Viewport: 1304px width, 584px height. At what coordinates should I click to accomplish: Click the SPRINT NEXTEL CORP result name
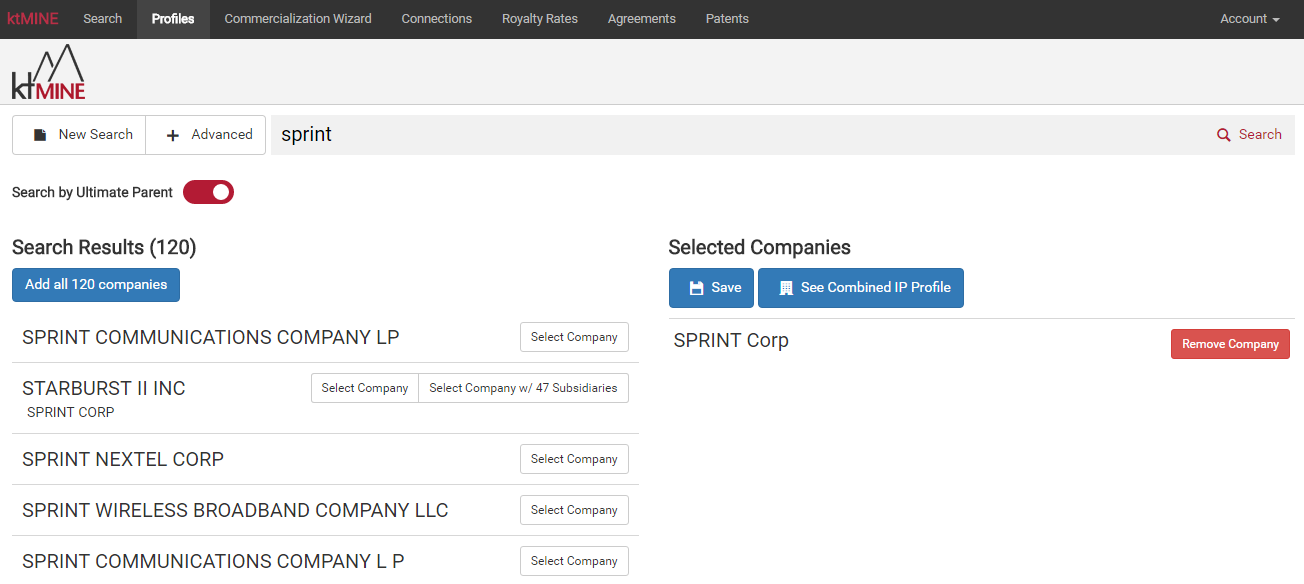click(123, 460)
